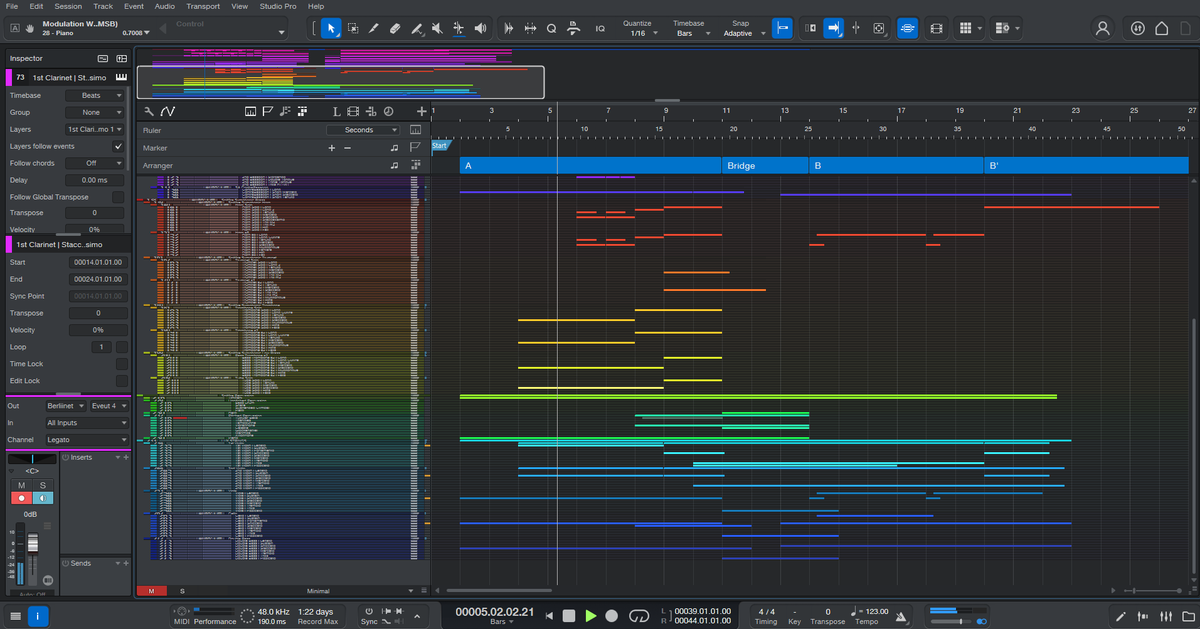The width and height of the screenshot is (1200, 629).
Task: Open the Track menu
Action: tap(103, 6)
